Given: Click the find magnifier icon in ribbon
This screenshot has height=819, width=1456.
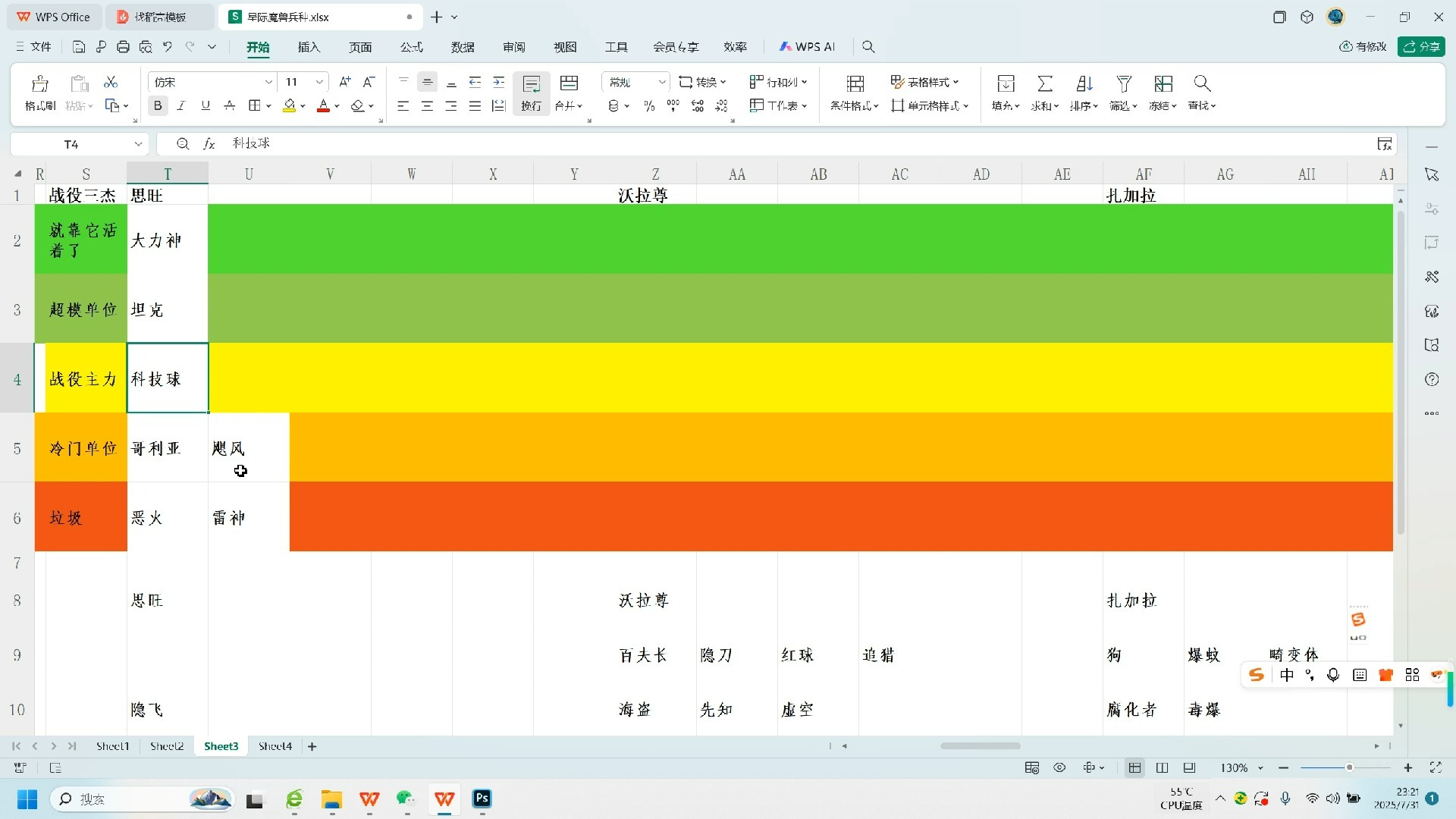Looking at the screenshot, I should (x=1201, y=83).
